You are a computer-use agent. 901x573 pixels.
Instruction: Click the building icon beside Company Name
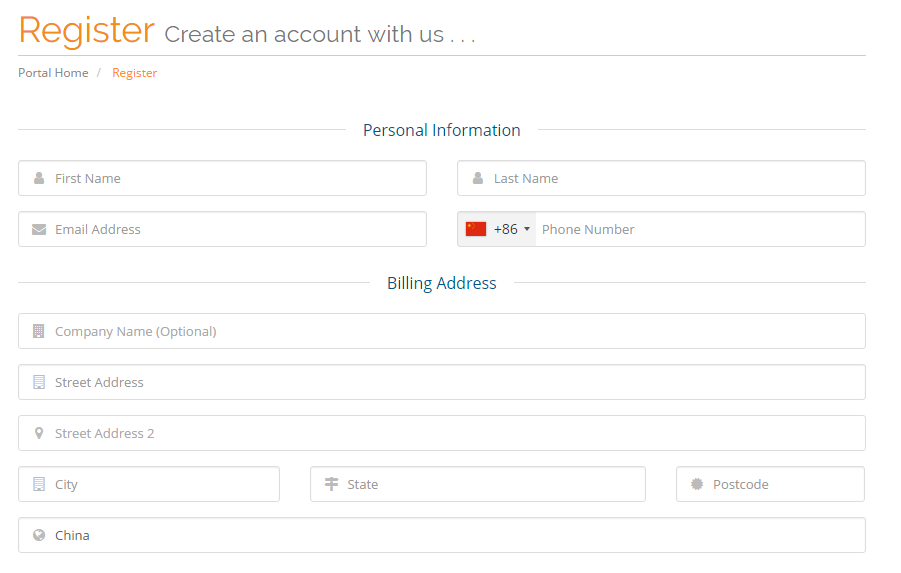[38, 331]
